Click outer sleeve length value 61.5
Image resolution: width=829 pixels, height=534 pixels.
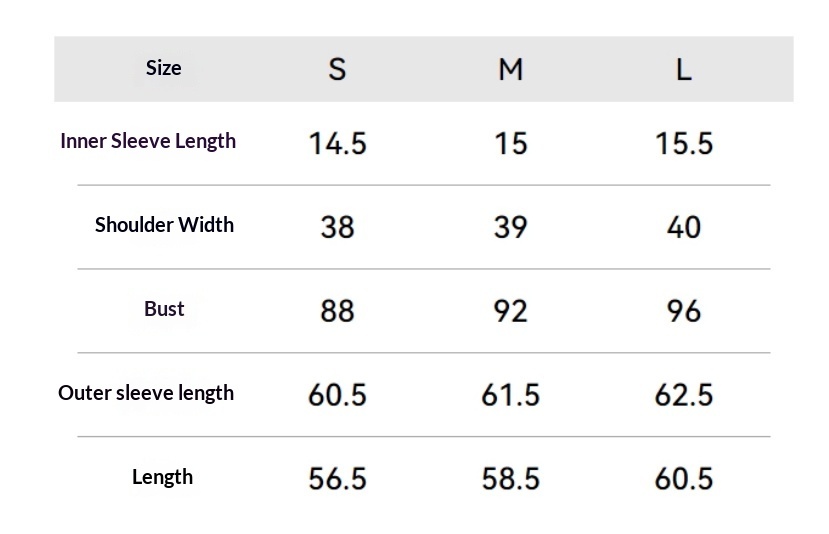(x=510, y=395)
